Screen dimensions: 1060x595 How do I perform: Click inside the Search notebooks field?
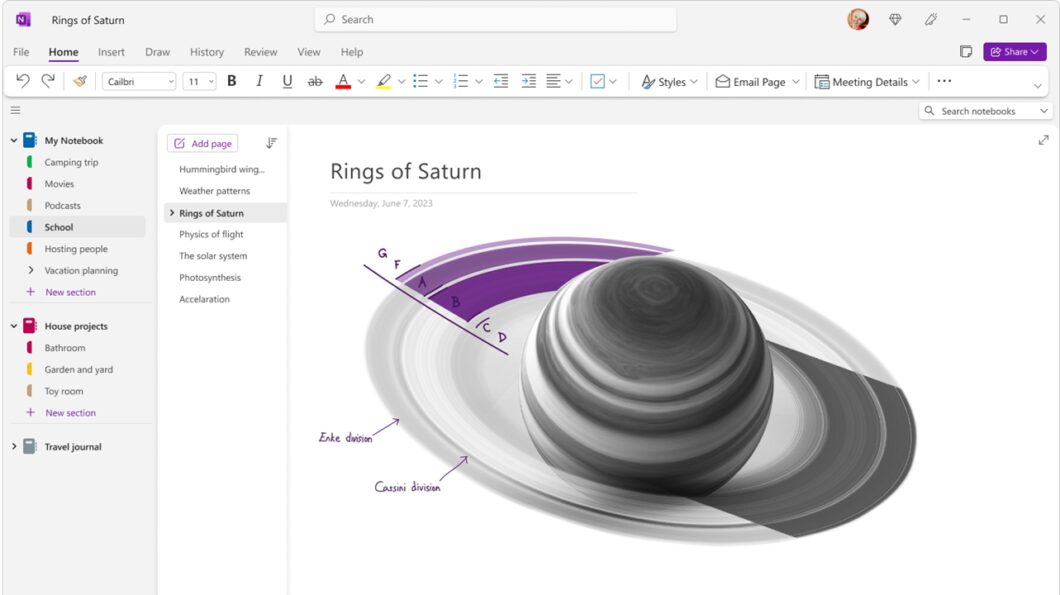click(985, 111)
